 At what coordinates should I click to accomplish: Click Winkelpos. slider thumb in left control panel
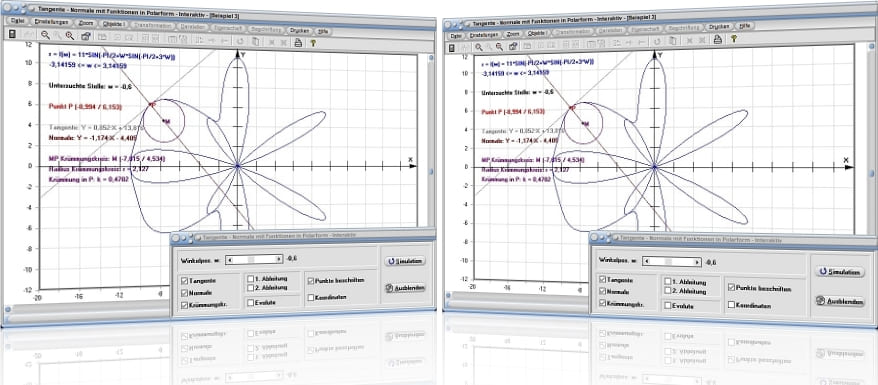(251, 259)
